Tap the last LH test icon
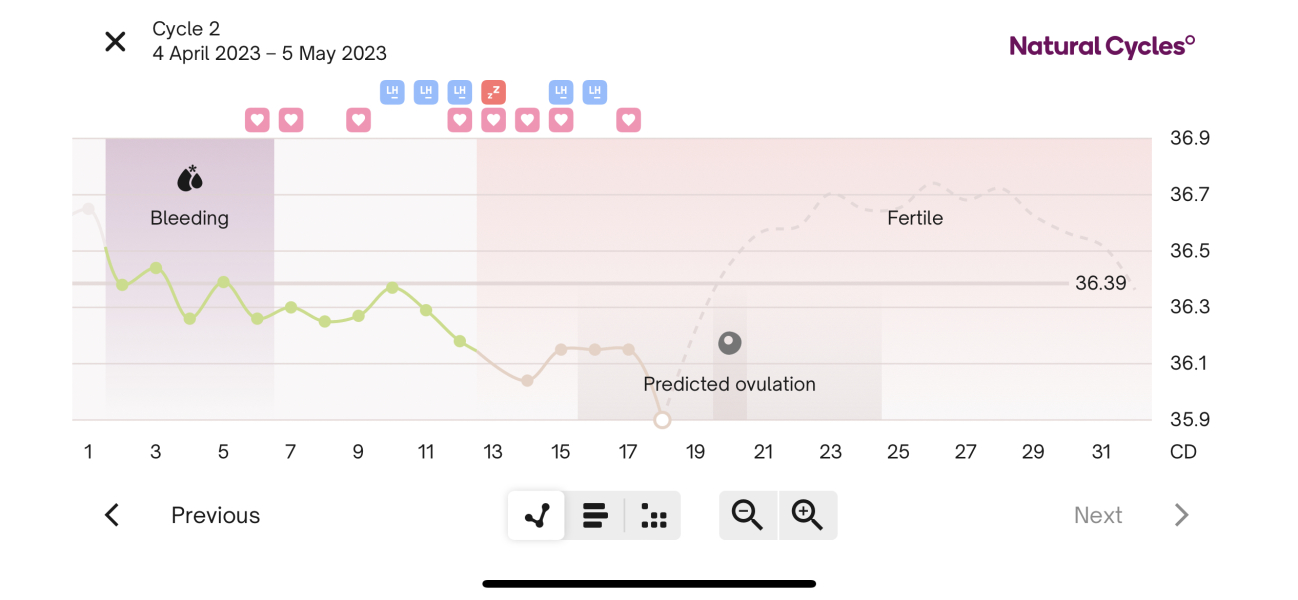Screen dimensions: 1298x600 tap(595, 93)
